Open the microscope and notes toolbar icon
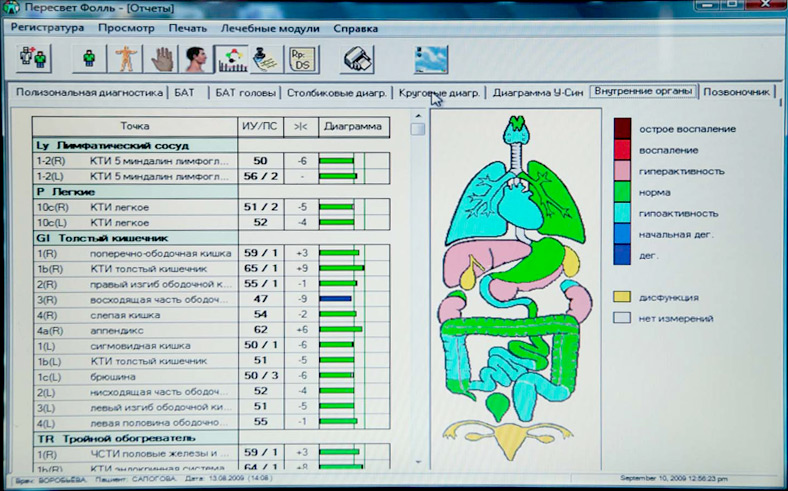The width and height of the screenshot is (788, 491). pyautogui.click(x=267, y=59)
